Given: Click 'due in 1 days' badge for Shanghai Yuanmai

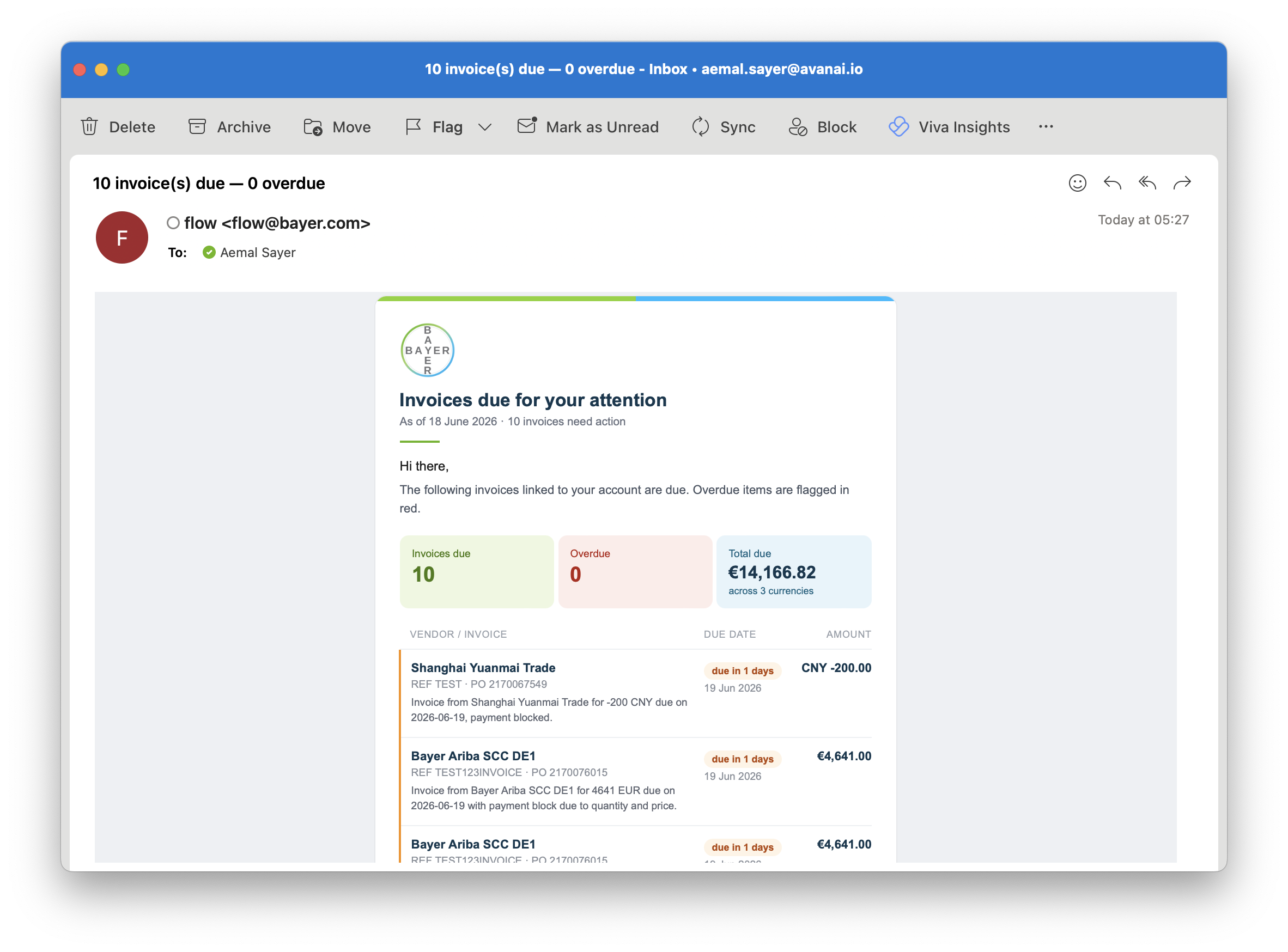Looking at the screenshot, I should coord(743,671).
